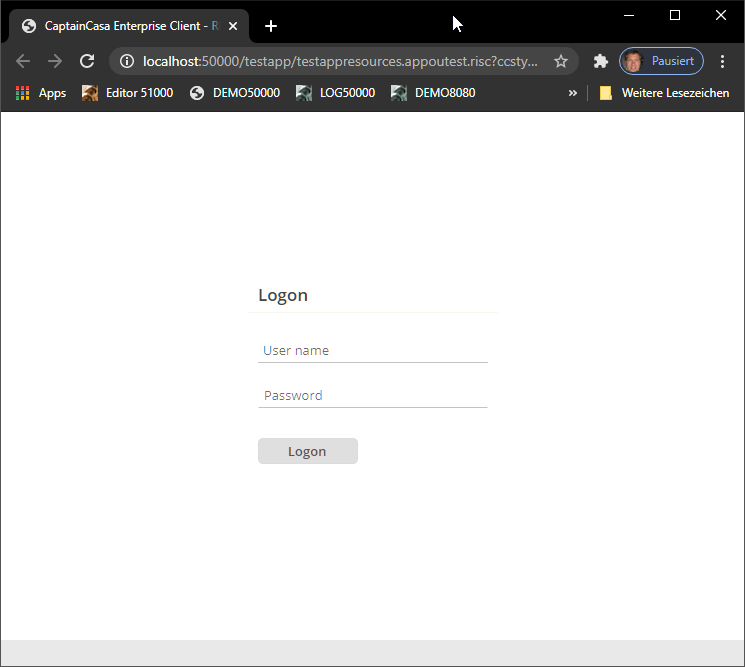Open the Extensions puzzle icon
This screenshot has height=667, width=745.
pos(600,61)
